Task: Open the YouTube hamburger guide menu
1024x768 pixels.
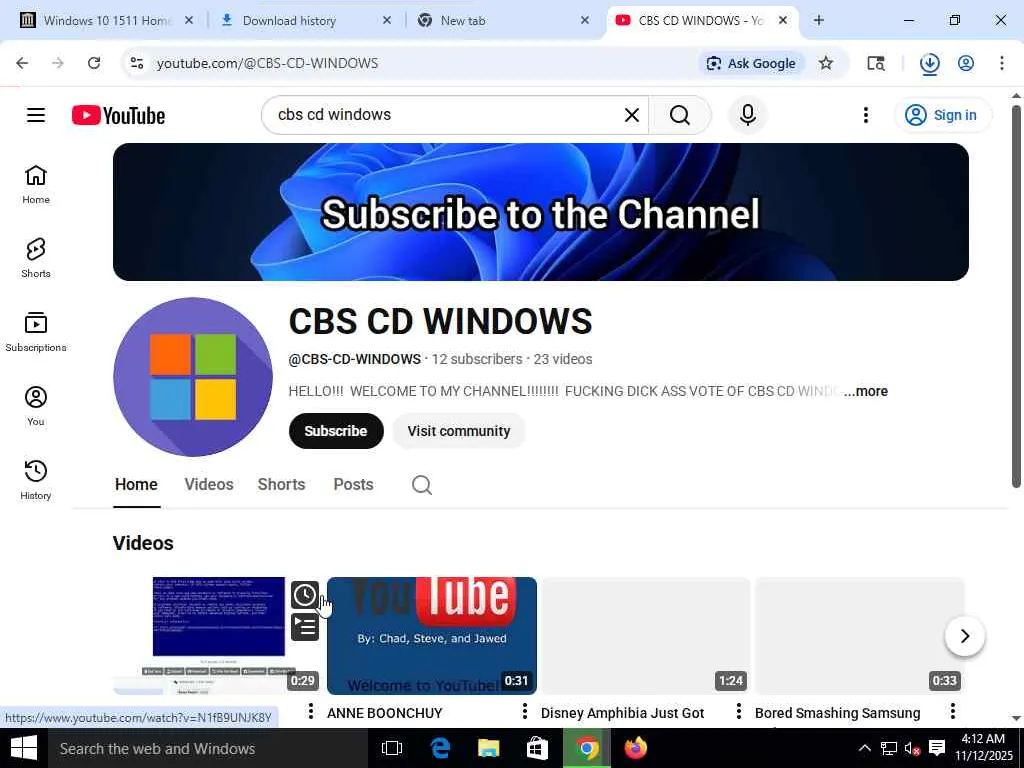Action: tap(36, 116)
